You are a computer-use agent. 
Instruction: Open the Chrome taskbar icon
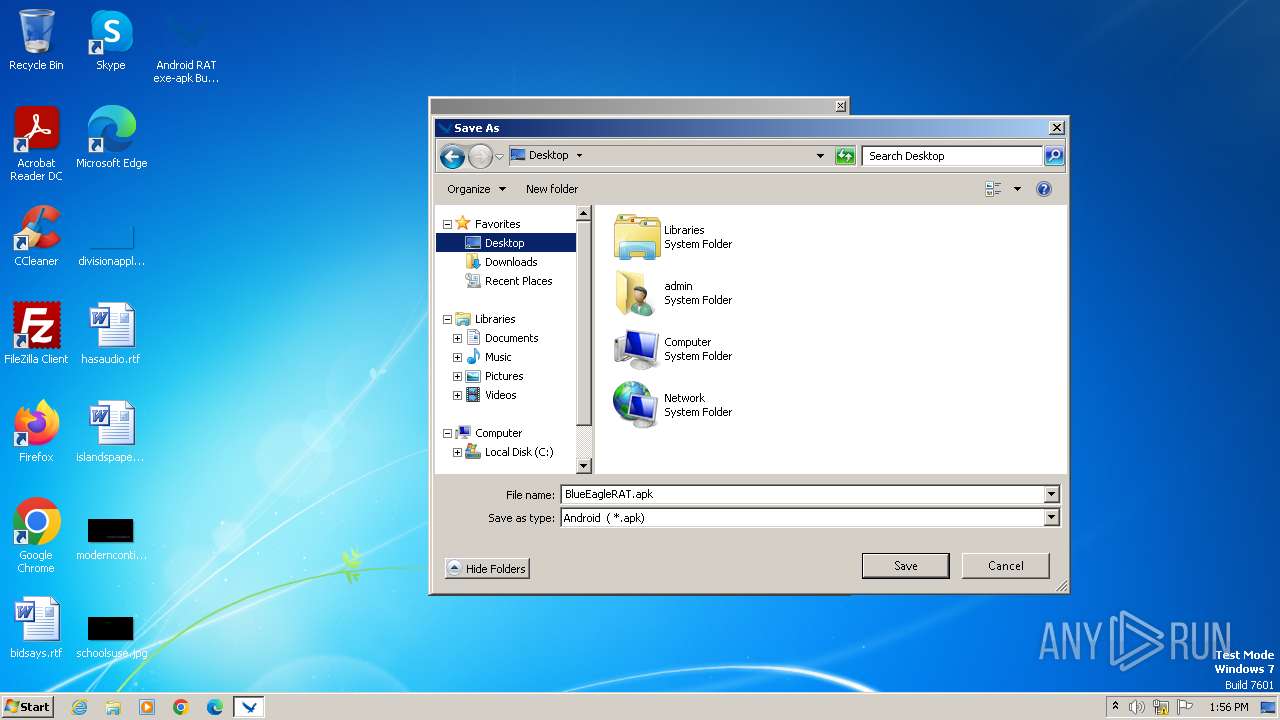pyautogui.click(x=181, y=707)
